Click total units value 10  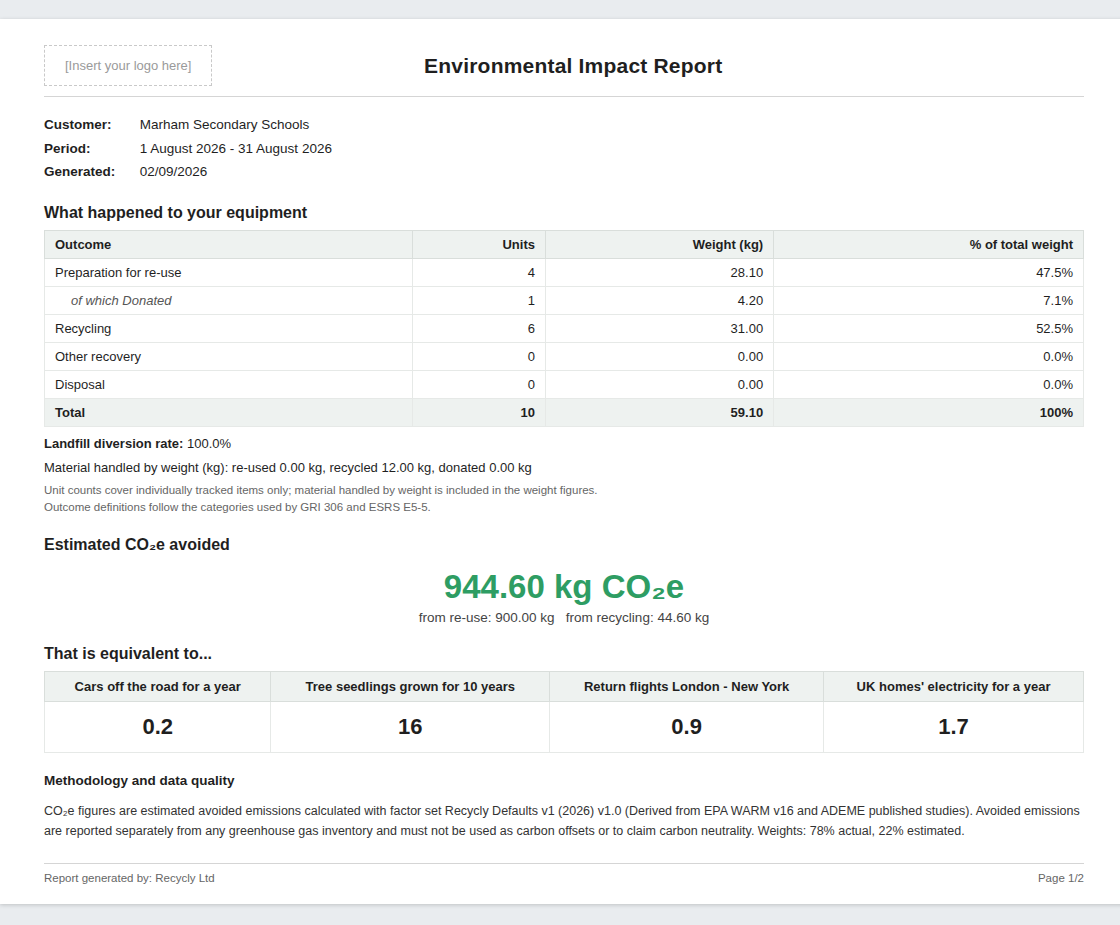point(528,412)
